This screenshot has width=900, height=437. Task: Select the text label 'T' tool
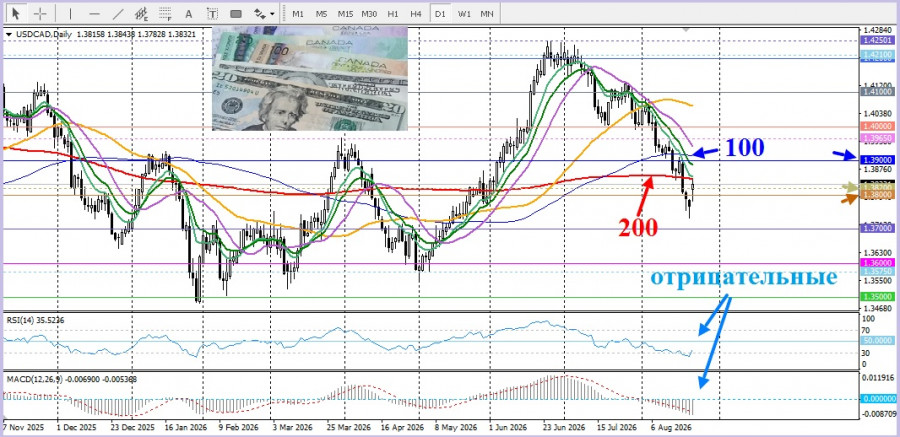pyautogui.click(x=212, y=13)
